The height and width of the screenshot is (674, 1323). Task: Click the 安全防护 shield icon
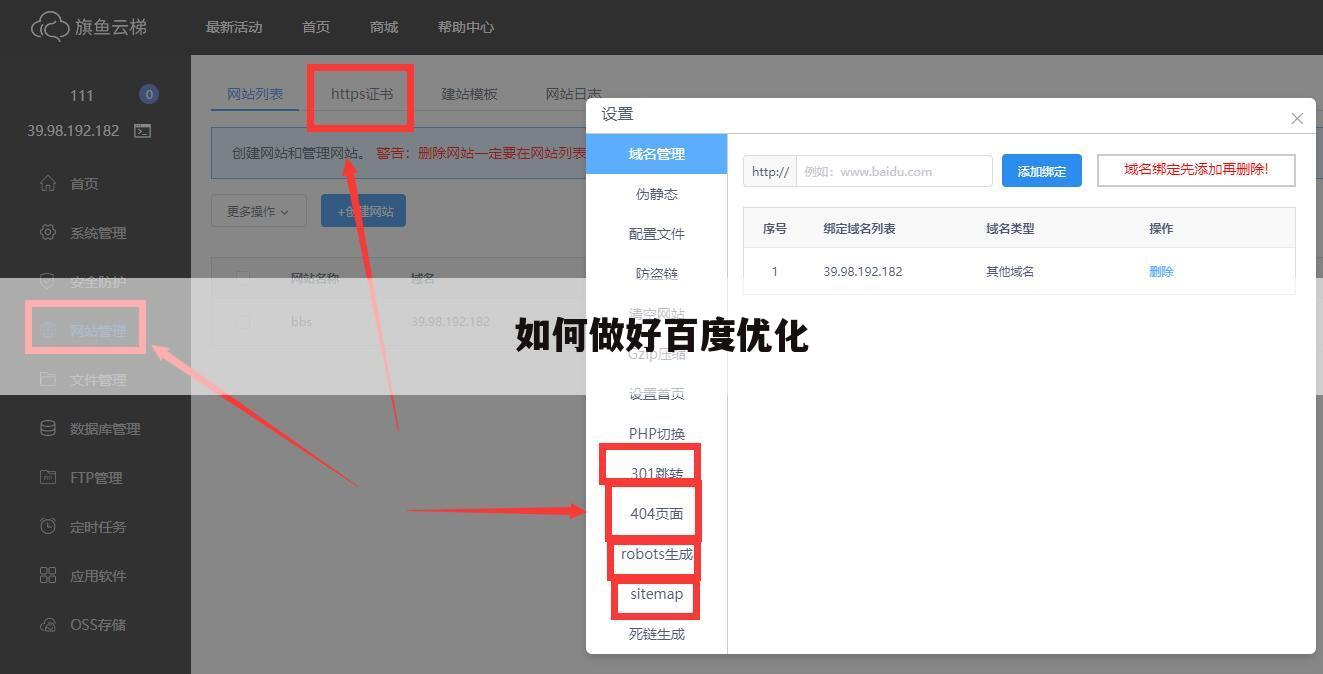(47, 281)
